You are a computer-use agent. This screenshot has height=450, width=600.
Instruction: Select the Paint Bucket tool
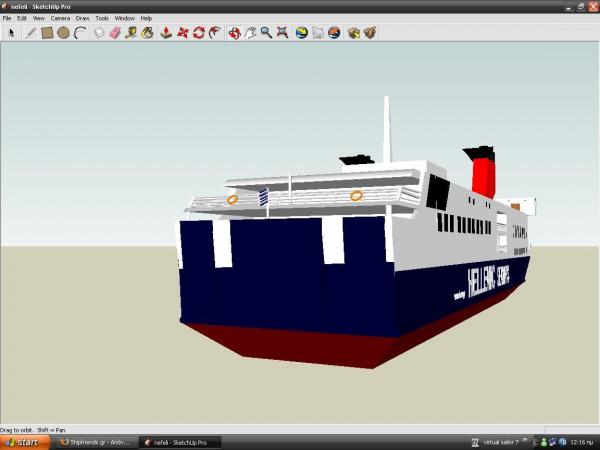(148, 32)
